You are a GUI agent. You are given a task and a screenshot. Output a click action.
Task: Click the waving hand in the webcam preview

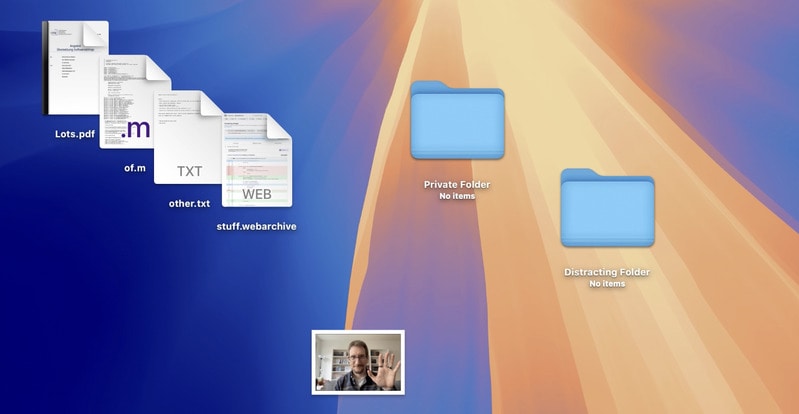[x=386, y=357]
